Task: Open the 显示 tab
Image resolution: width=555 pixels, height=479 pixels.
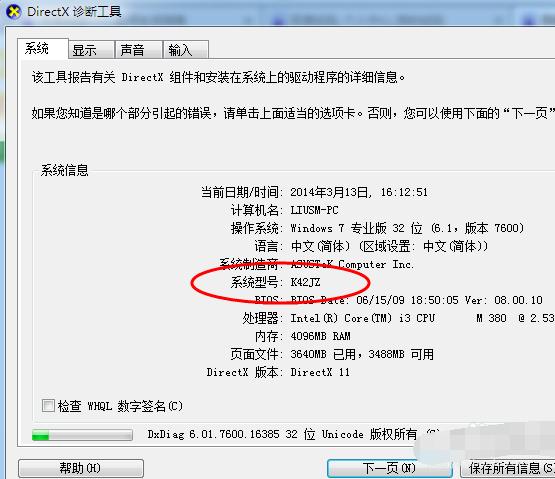Action: click(x=91, y=50)
